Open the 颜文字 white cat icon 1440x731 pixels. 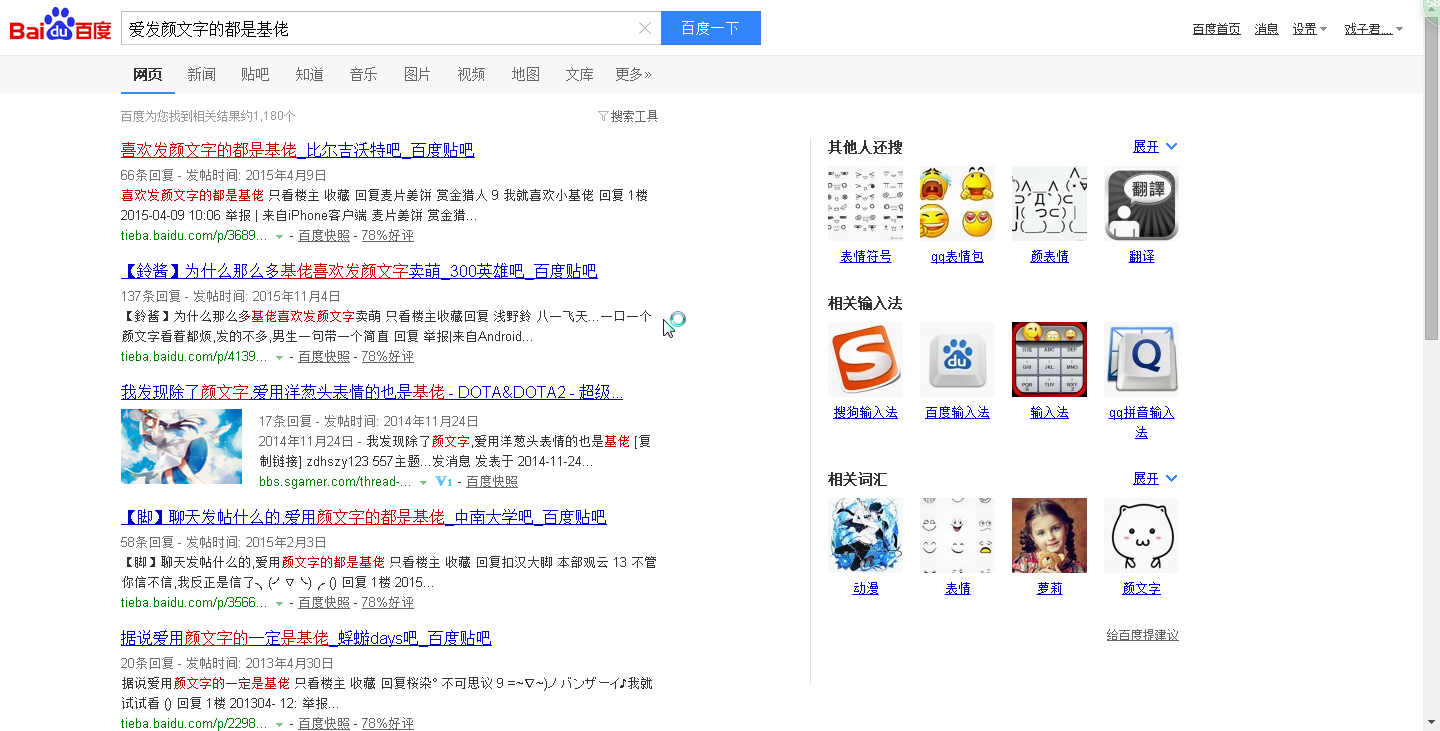1141,535
